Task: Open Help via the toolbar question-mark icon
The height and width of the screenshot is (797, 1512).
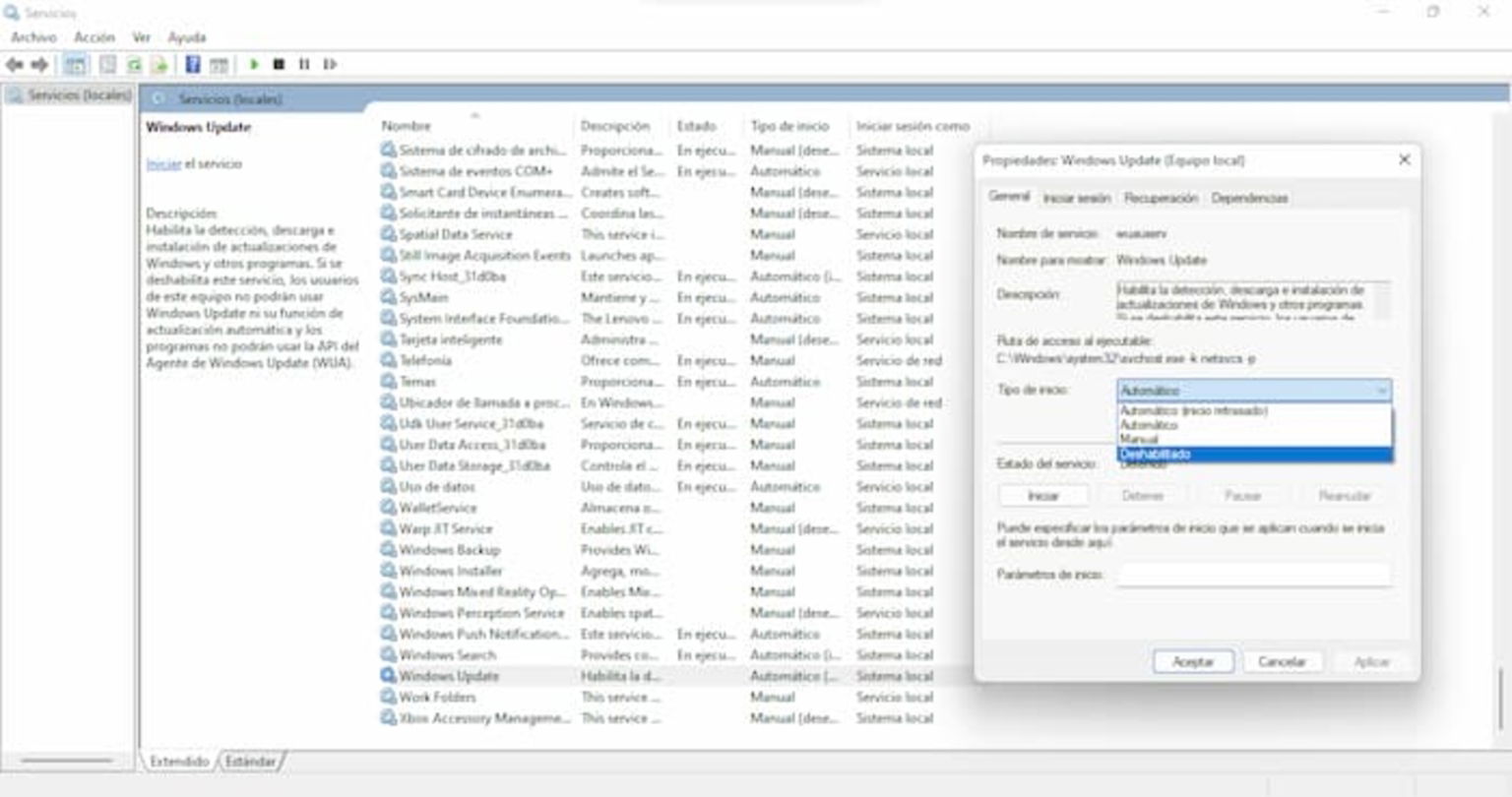Action: [x=193, y=65]
